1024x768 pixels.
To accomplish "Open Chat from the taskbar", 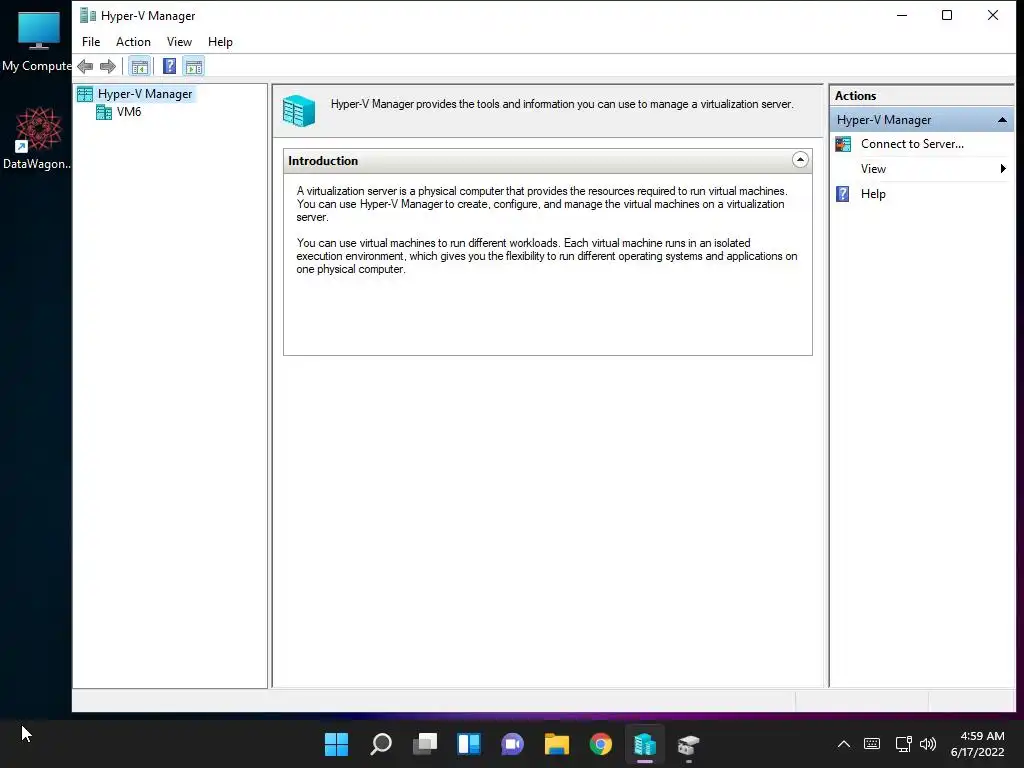I will (x=513, y=744).
